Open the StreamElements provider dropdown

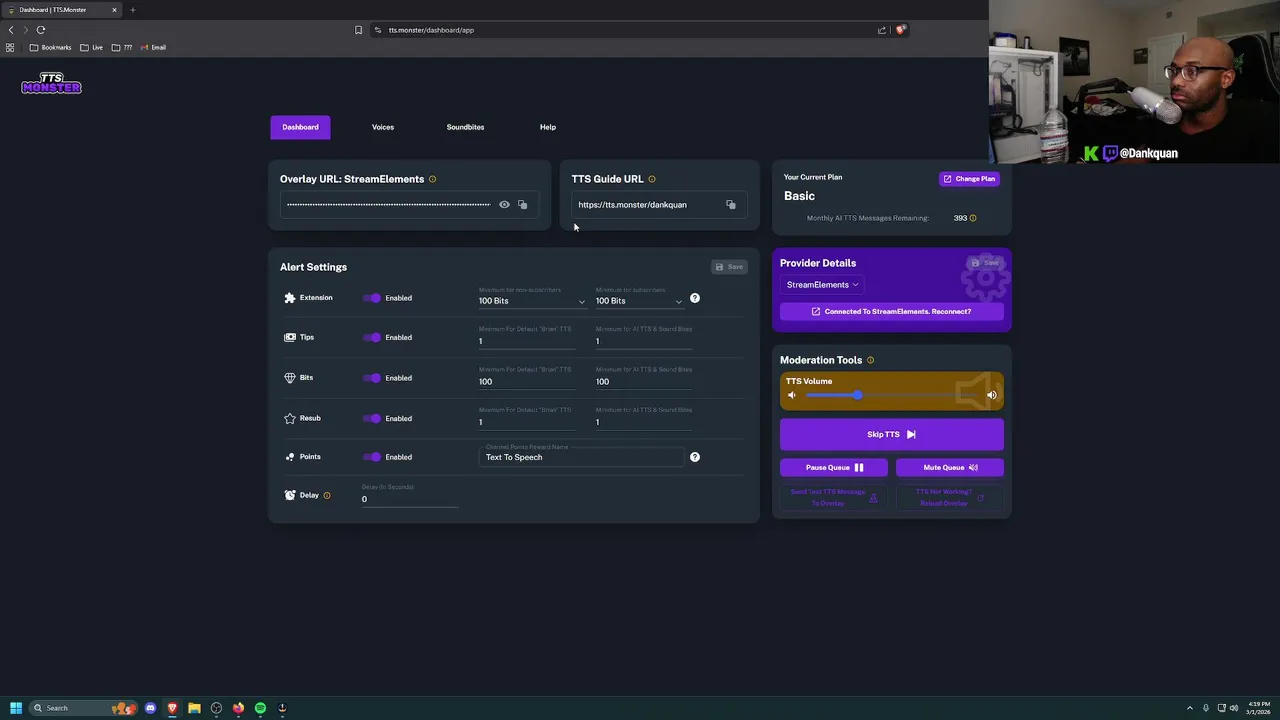[x=822, y=285]
